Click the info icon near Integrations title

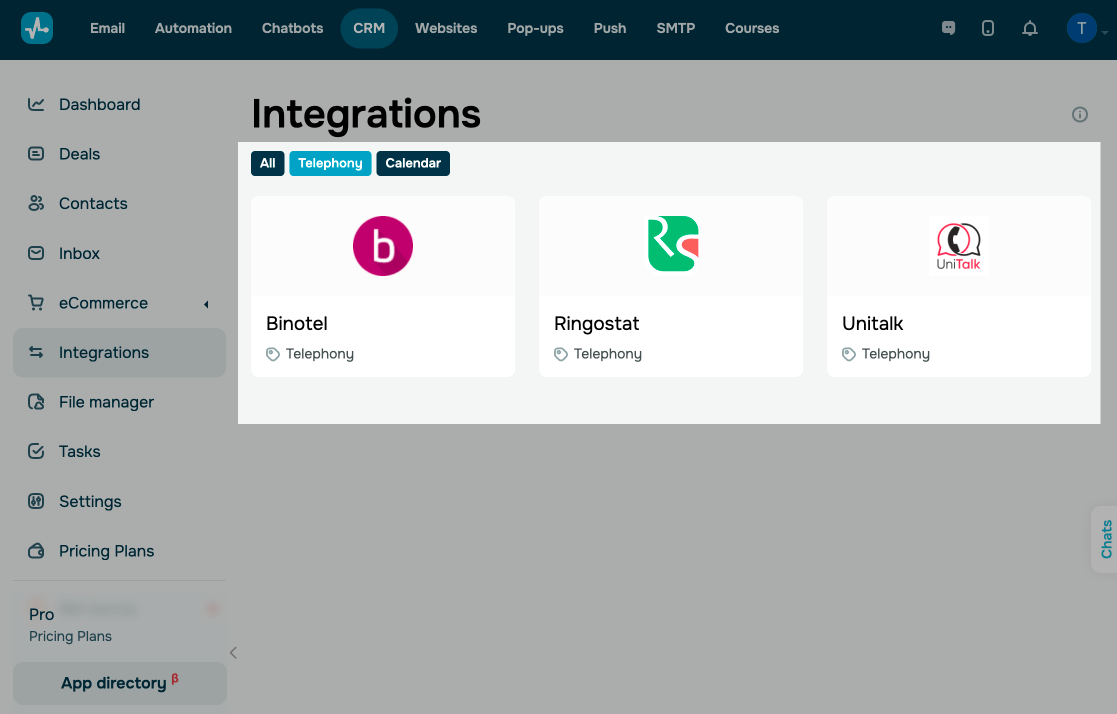click(x=1080, y=114)
